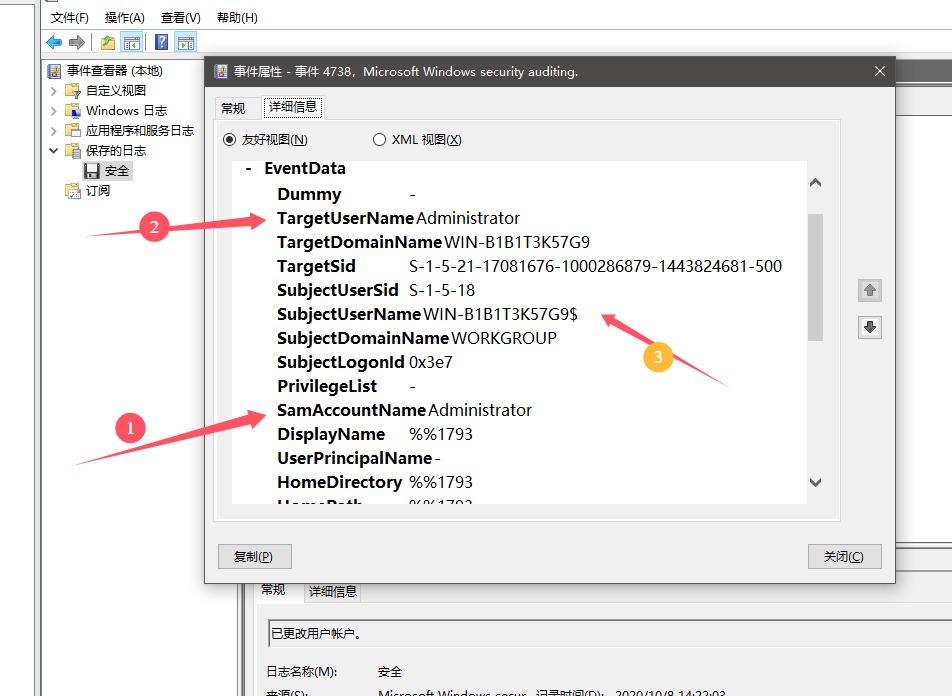Click the next event down arrow button
The height and width of the screenshot is (696, 952).
[x=869, y=327]
